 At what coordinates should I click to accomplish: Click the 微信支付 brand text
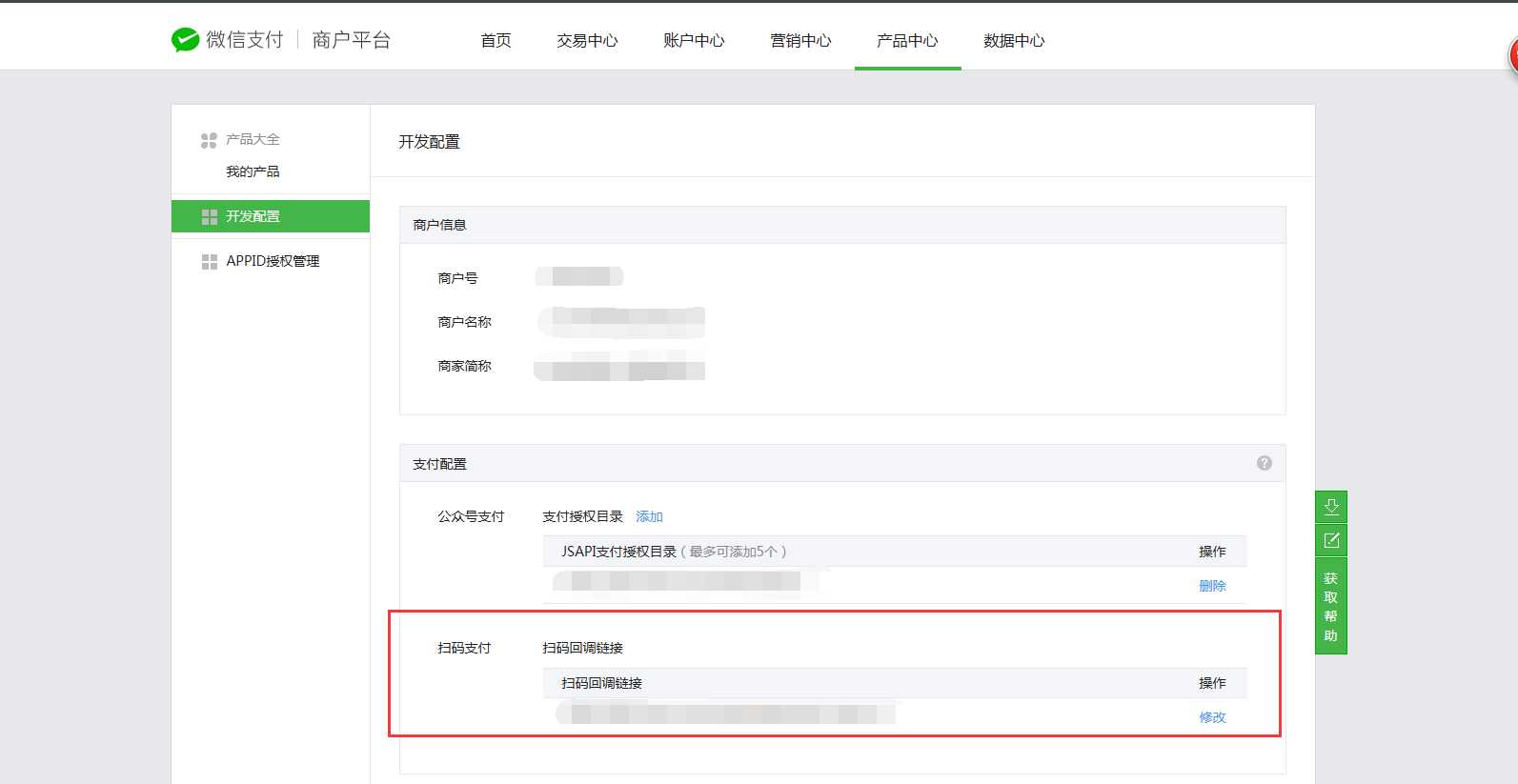(x=245, y=39)
